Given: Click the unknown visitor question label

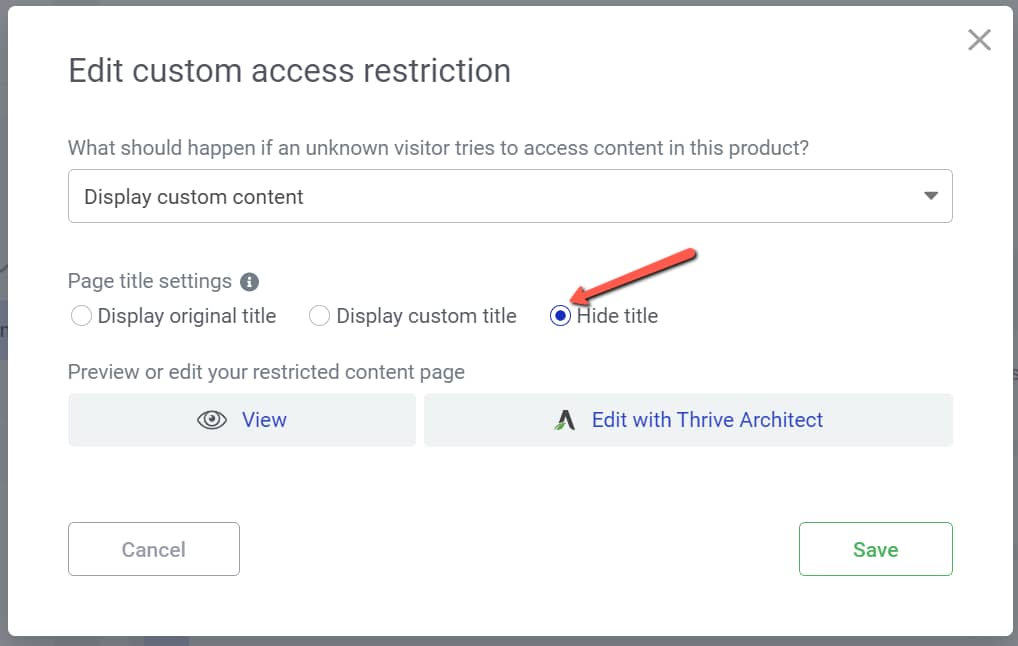Looking at the screenshot, I should (x=438, y=148).
